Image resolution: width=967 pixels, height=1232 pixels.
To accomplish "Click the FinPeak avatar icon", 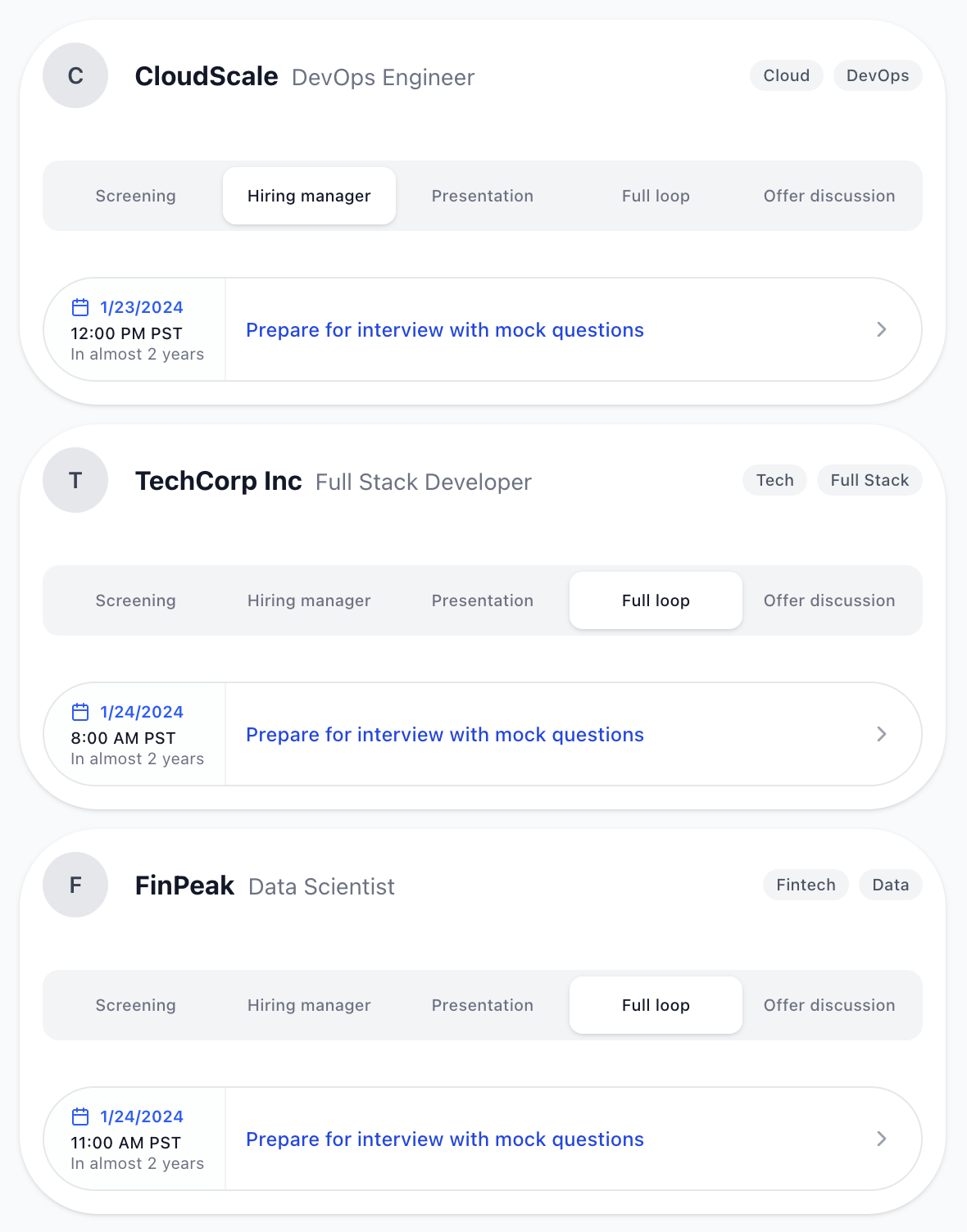I will tap(75, 885).
